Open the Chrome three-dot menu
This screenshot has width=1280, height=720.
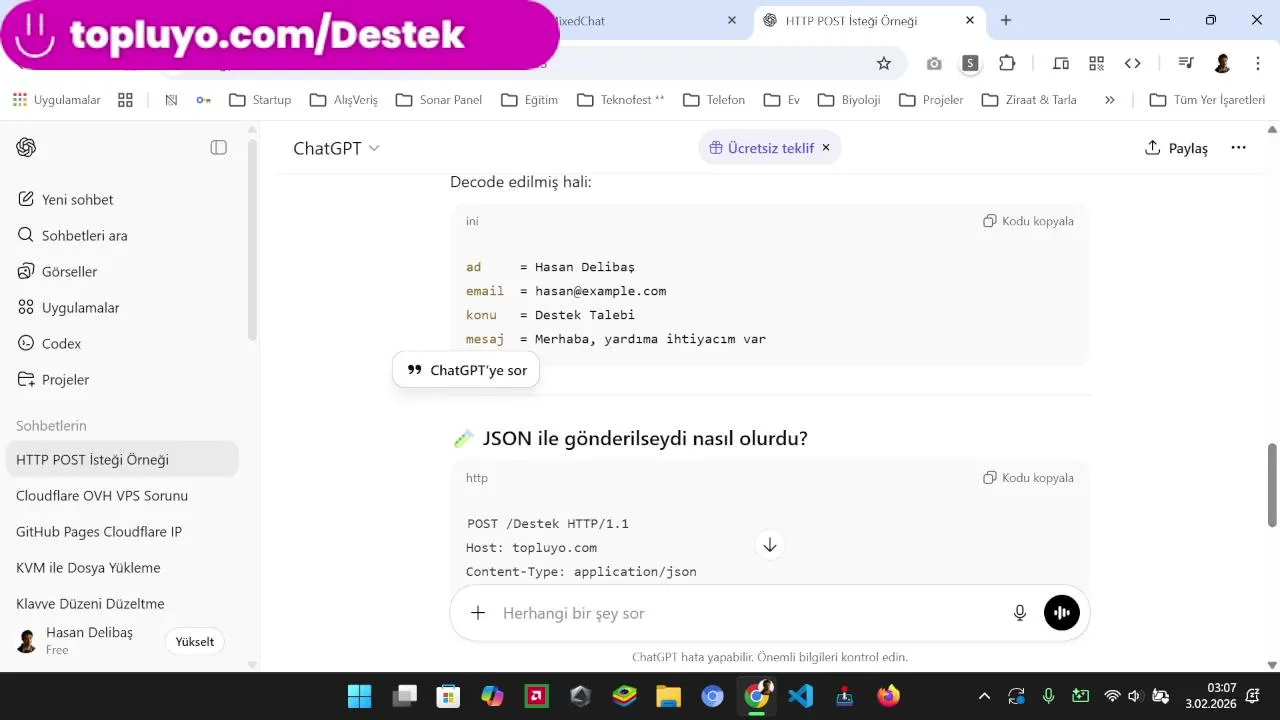[1258, 63]
